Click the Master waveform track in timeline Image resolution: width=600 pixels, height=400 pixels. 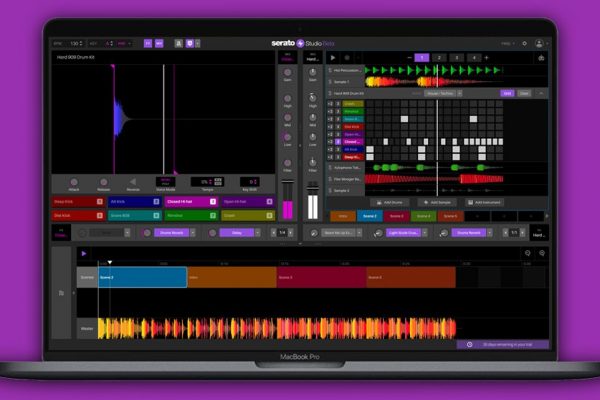pos(277,329)
